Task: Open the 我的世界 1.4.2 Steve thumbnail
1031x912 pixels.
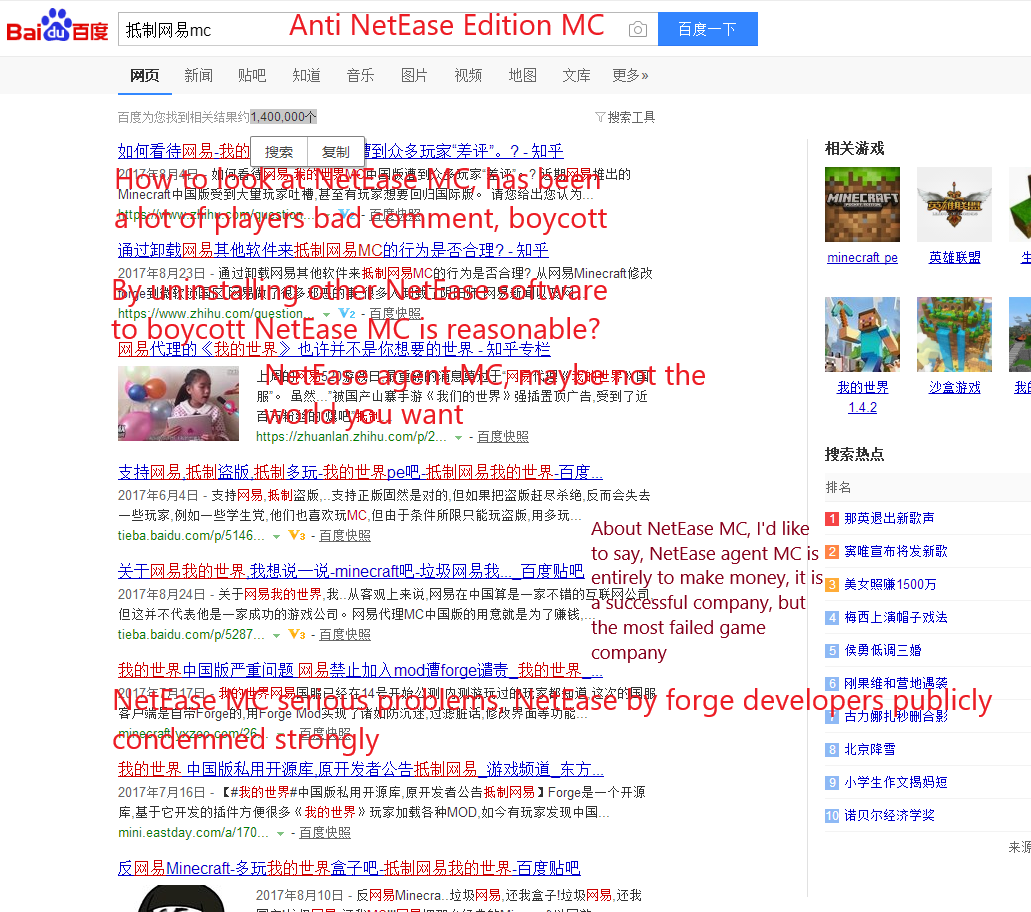Action: [x=862, y=334]
